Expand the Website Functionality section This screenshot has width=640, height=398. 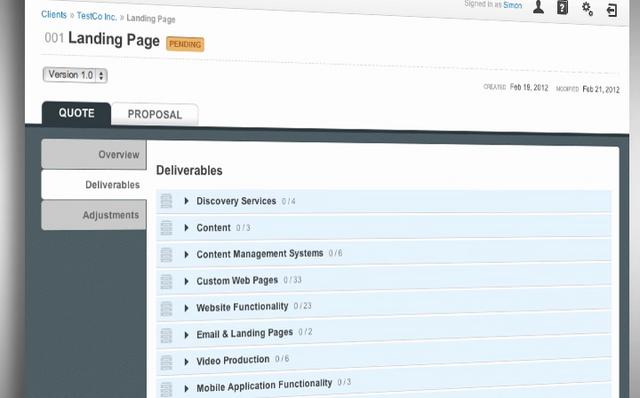[x=186, y=308]
